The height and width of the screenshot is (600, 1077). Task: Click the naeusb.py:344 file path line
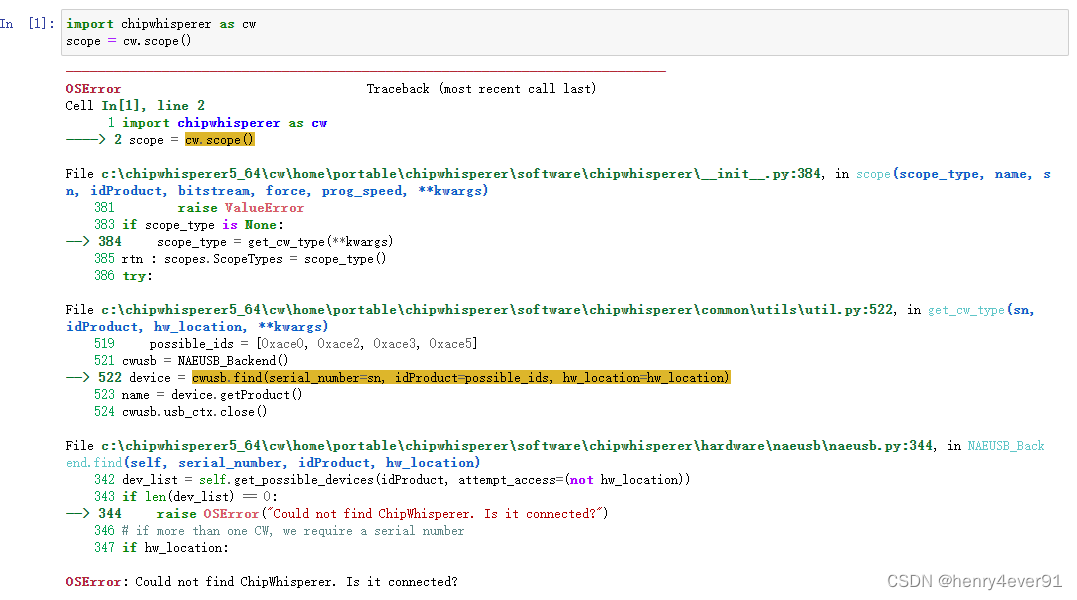(517, 446)
